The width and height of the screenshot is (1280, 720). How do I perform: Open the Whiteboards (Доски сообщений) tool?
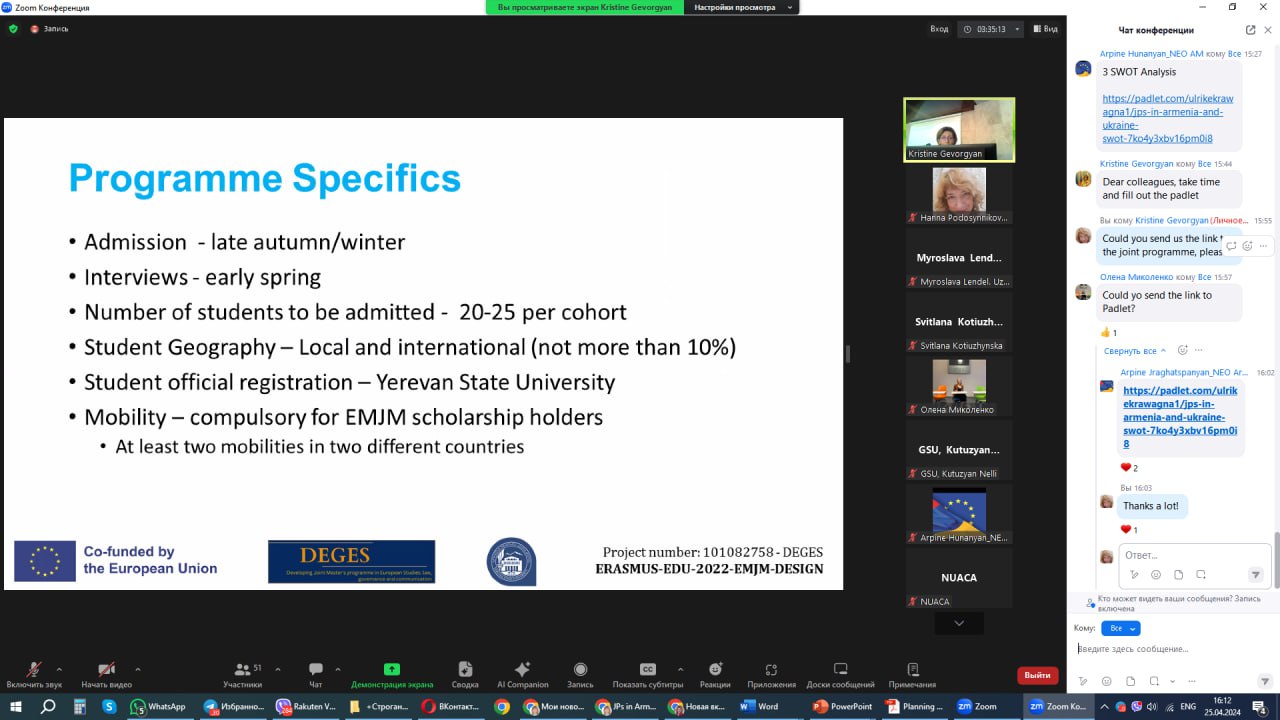click(840, 670)
